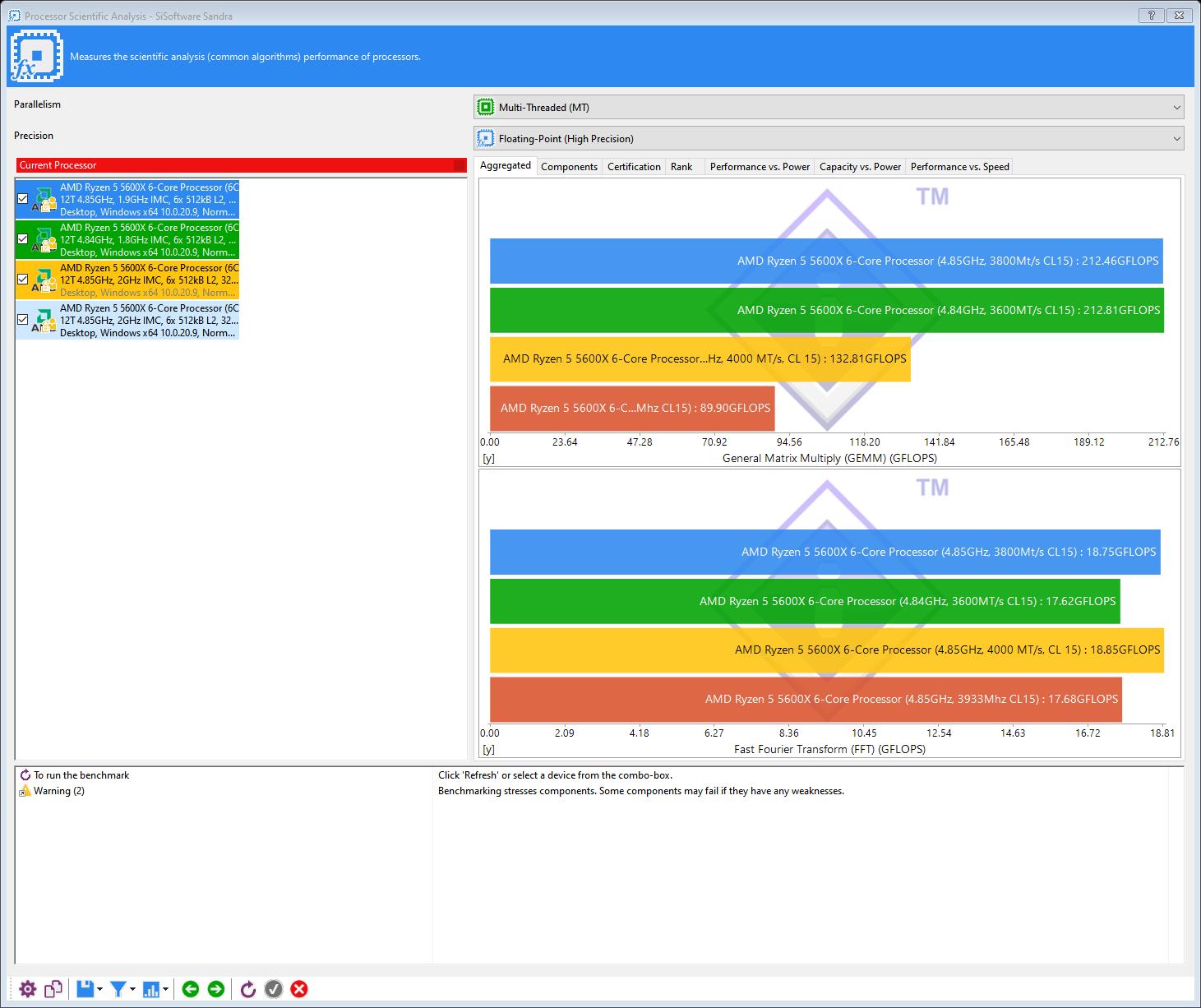Viewport: 1201px width, 1008px height.
Task: Click the Floating-Point icon in Precision combo
Action: (x=487, y=139)
